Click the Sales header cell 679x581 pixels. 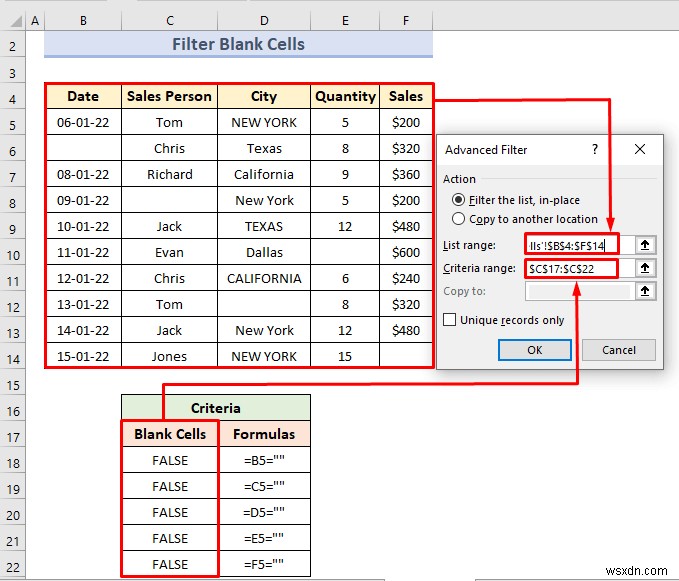pyautogui.click(x=406, y=96)
